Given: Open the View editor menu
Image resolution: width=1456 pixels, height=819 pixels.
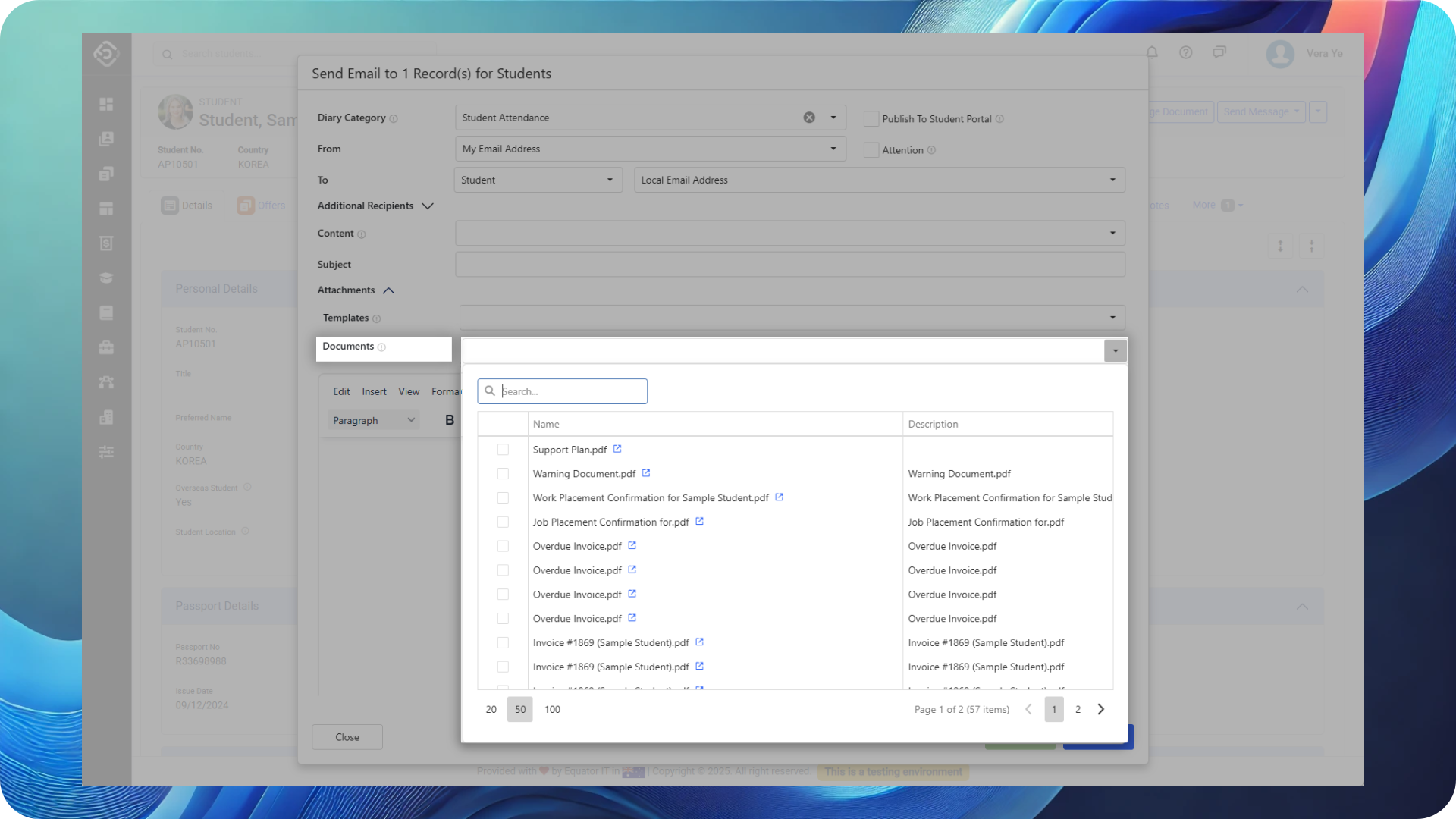Looking at the screenshot, I should point(409,391).
